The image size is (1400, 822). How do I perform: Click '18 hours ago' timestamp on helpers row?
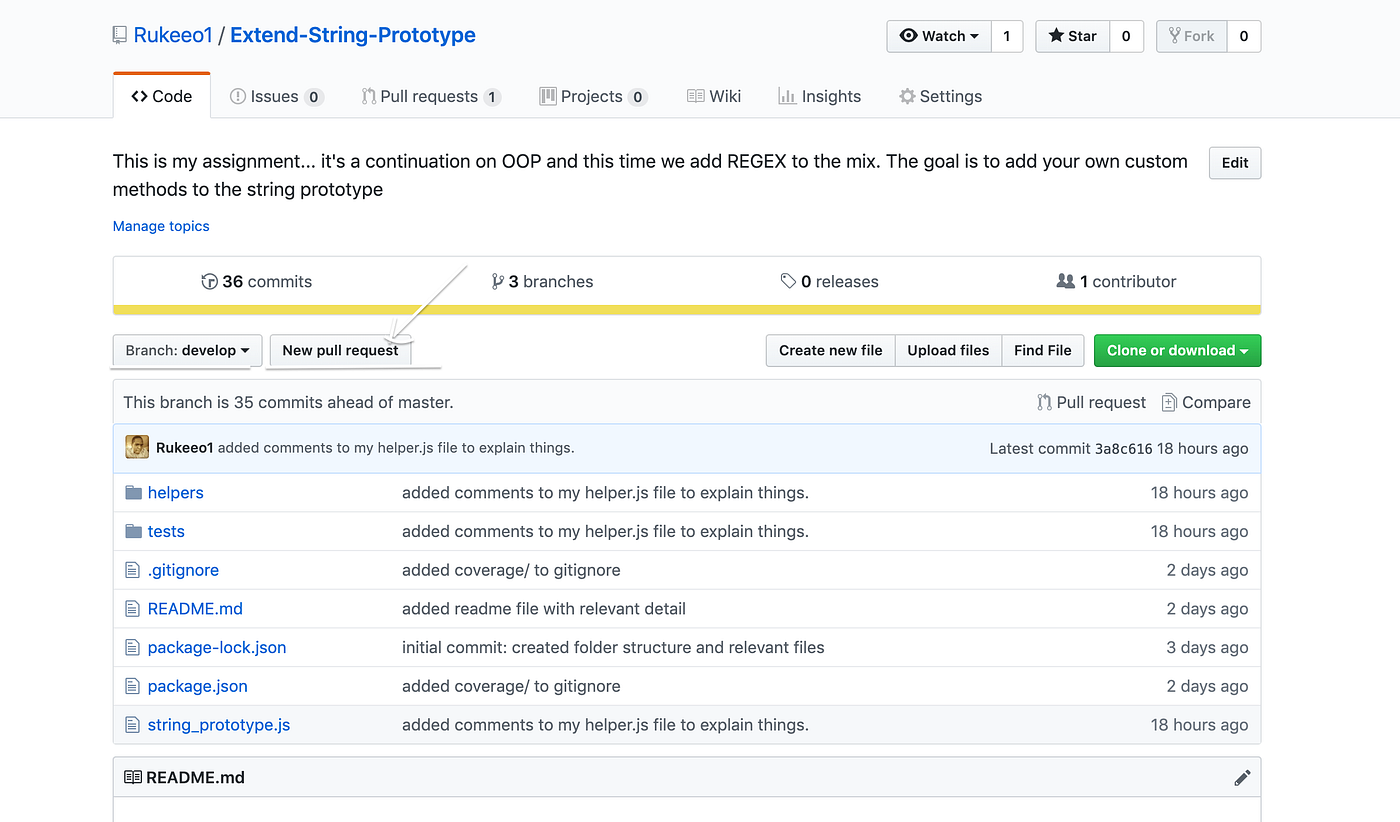(x=1199, y=492)
